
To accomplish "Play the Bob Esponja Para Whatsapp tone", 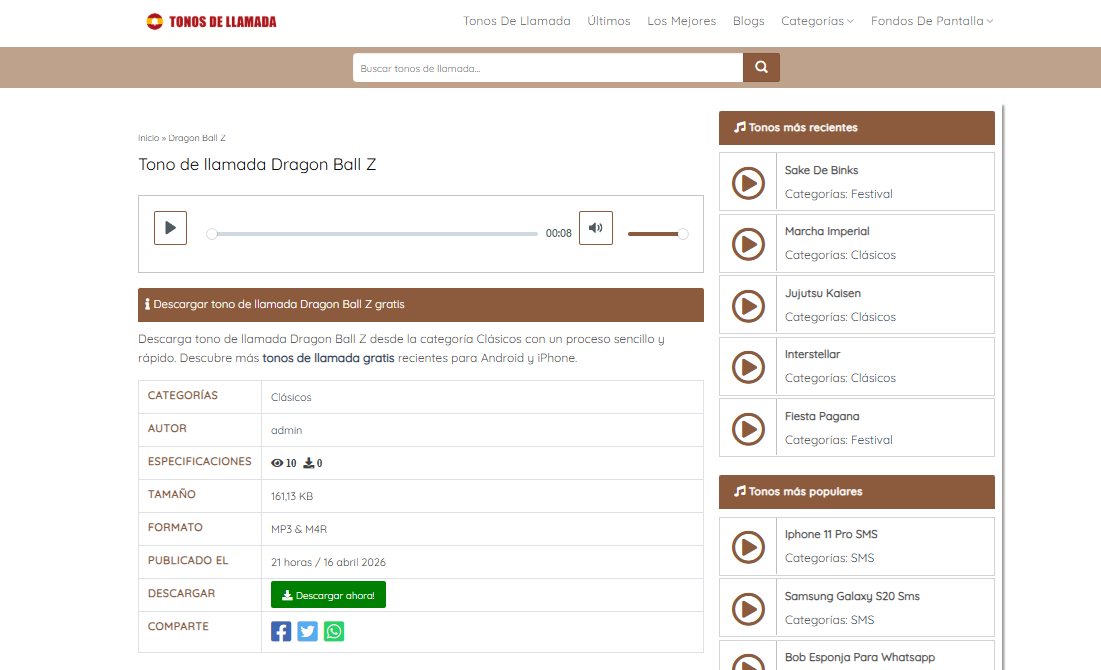I will click(x=749, y=662).
